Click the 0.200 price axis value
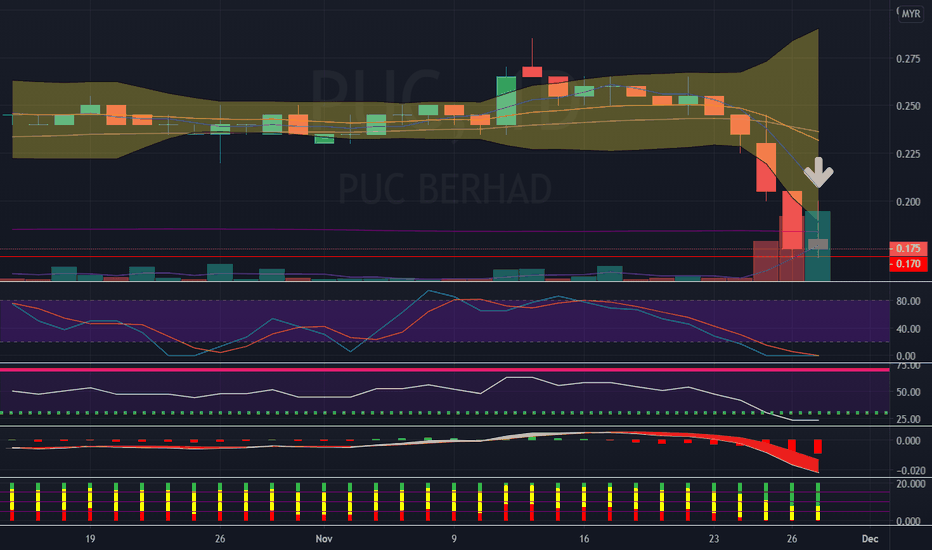 [x=908, y=202]
